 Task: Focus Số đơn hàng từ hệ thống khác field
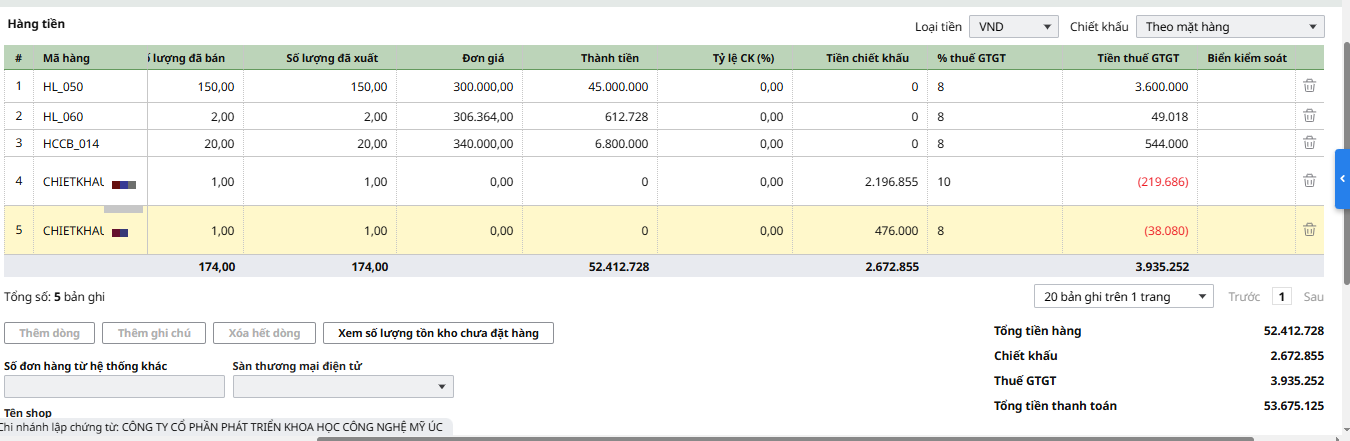(x=114, y=387)
